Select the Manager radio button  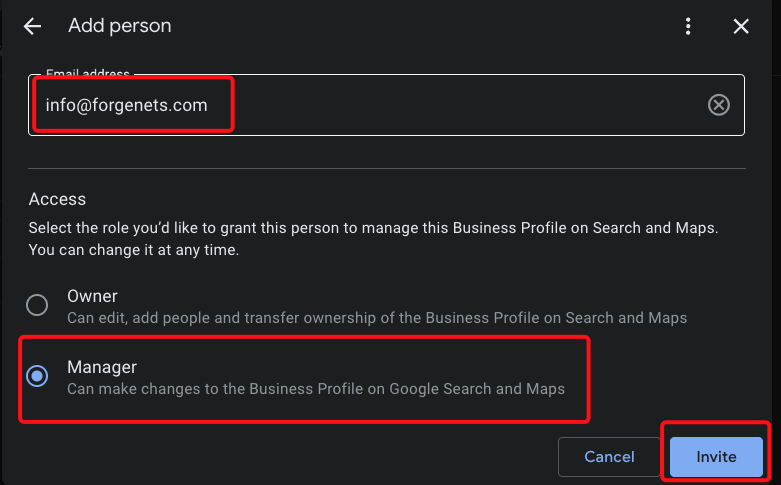pos(37,376)
